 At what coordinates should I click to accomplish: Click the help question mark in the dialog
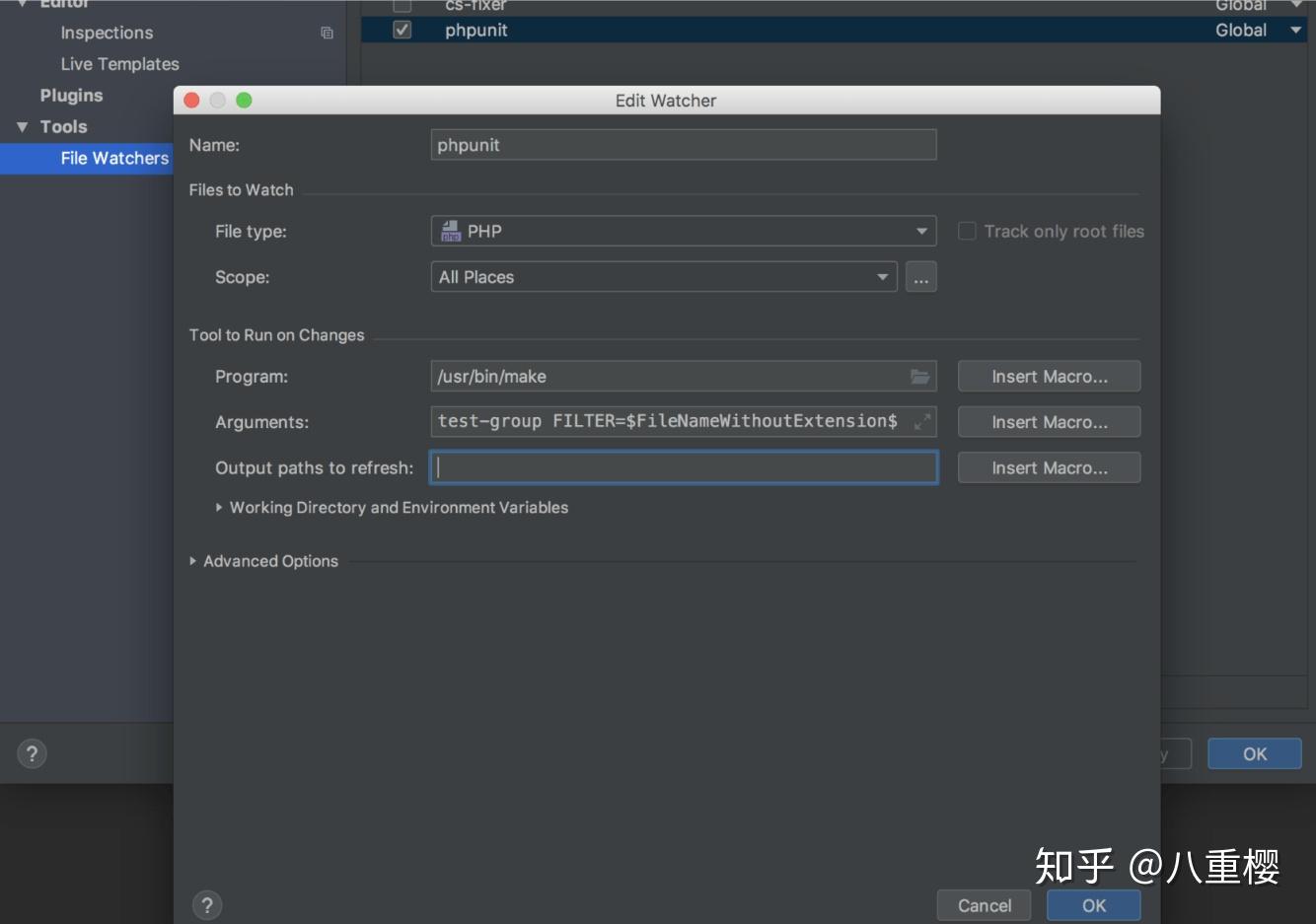click(207, 904)
